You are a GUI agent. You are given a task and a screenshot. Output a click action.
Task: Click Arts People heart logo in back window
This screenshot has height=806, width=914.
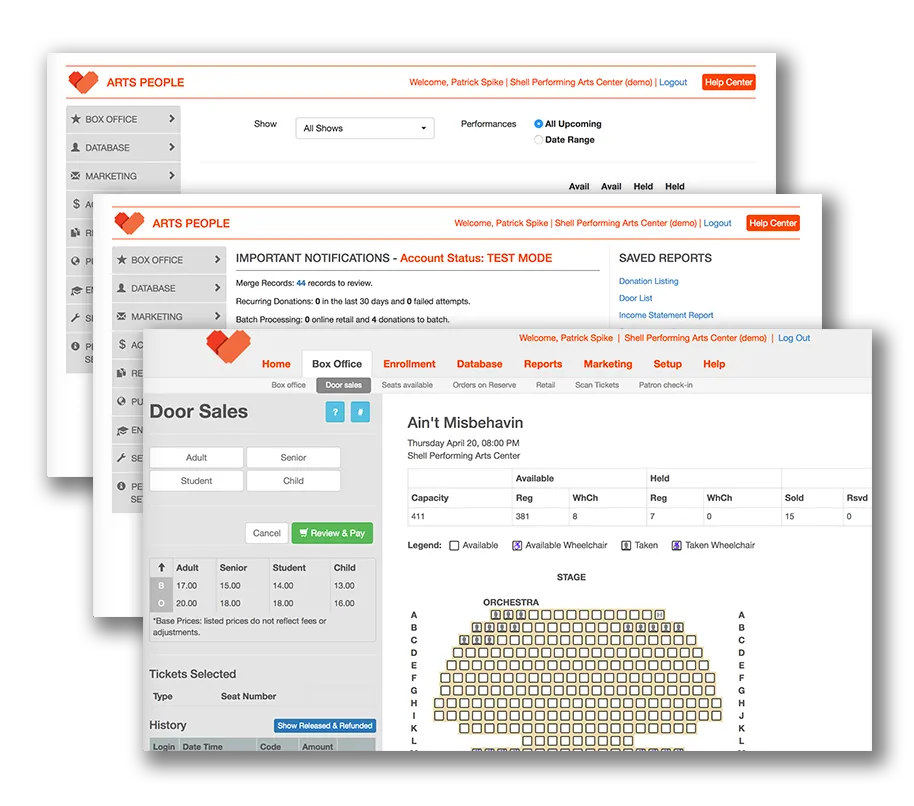[x=83, y=82]
